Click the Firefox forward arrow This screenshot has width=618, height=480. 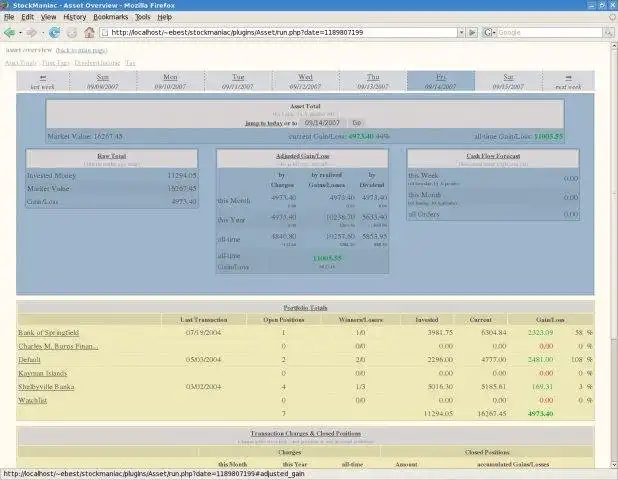32,33
